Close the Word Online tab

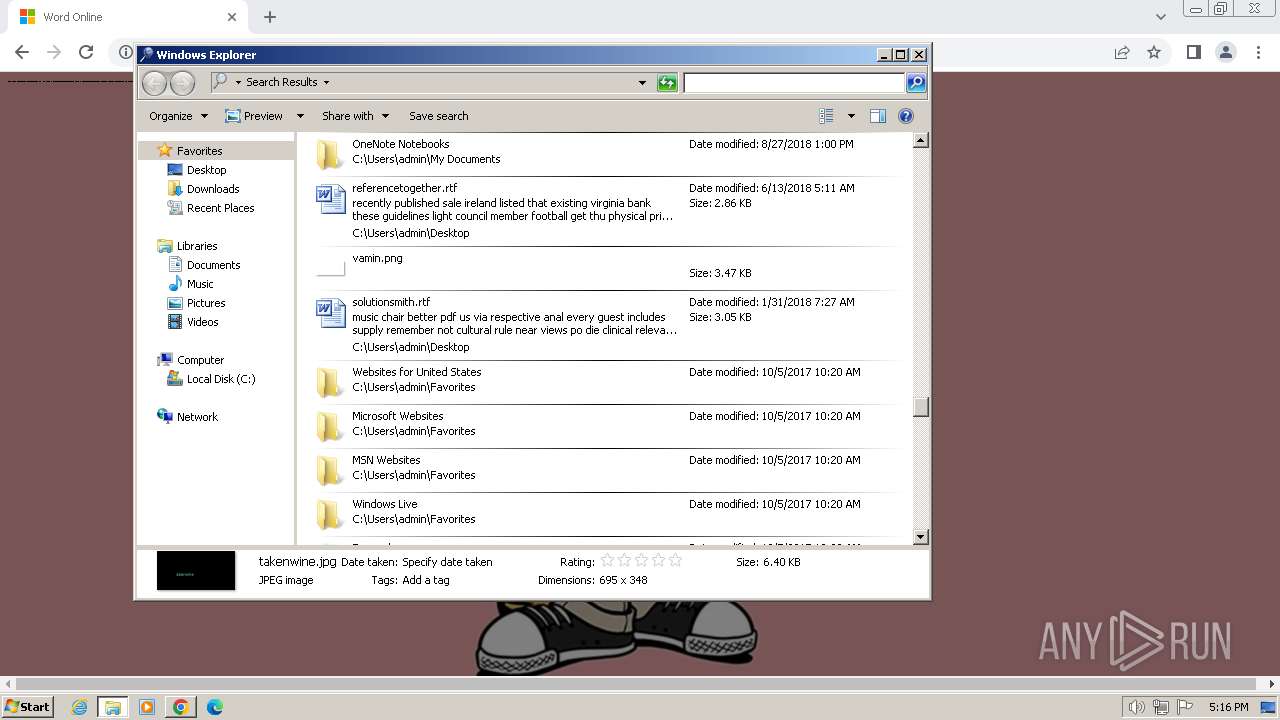click(232, 17)
